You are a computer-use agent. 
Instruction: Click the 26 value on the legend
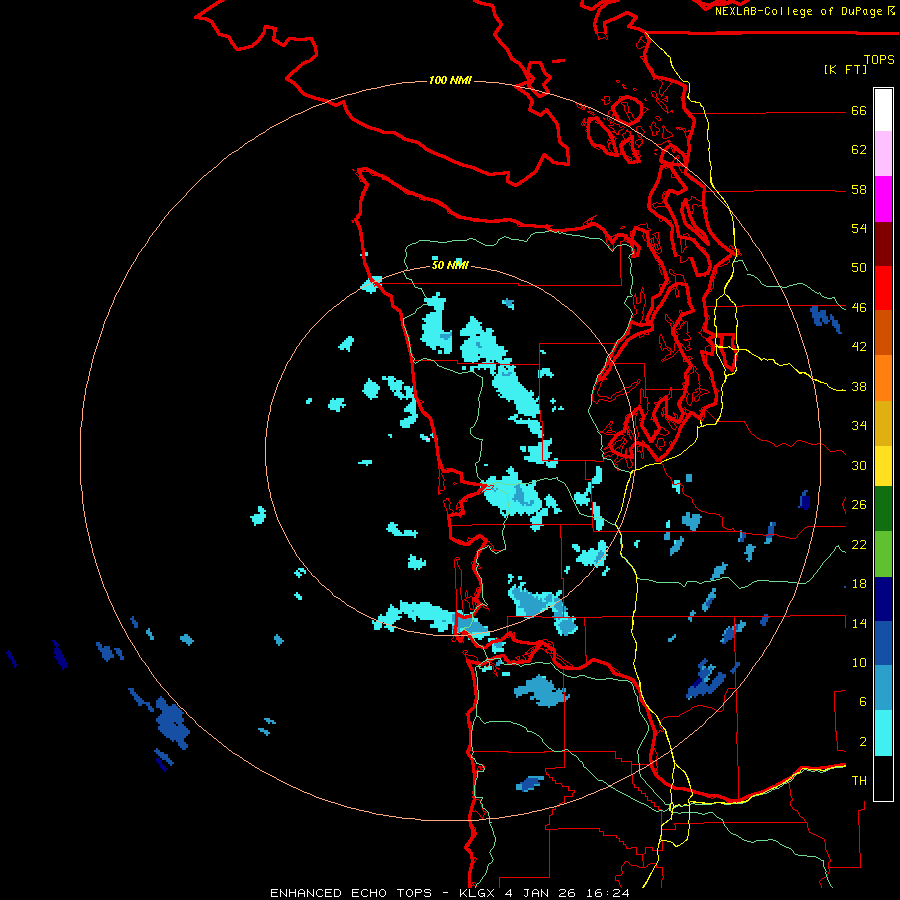(x=859, y=505)
